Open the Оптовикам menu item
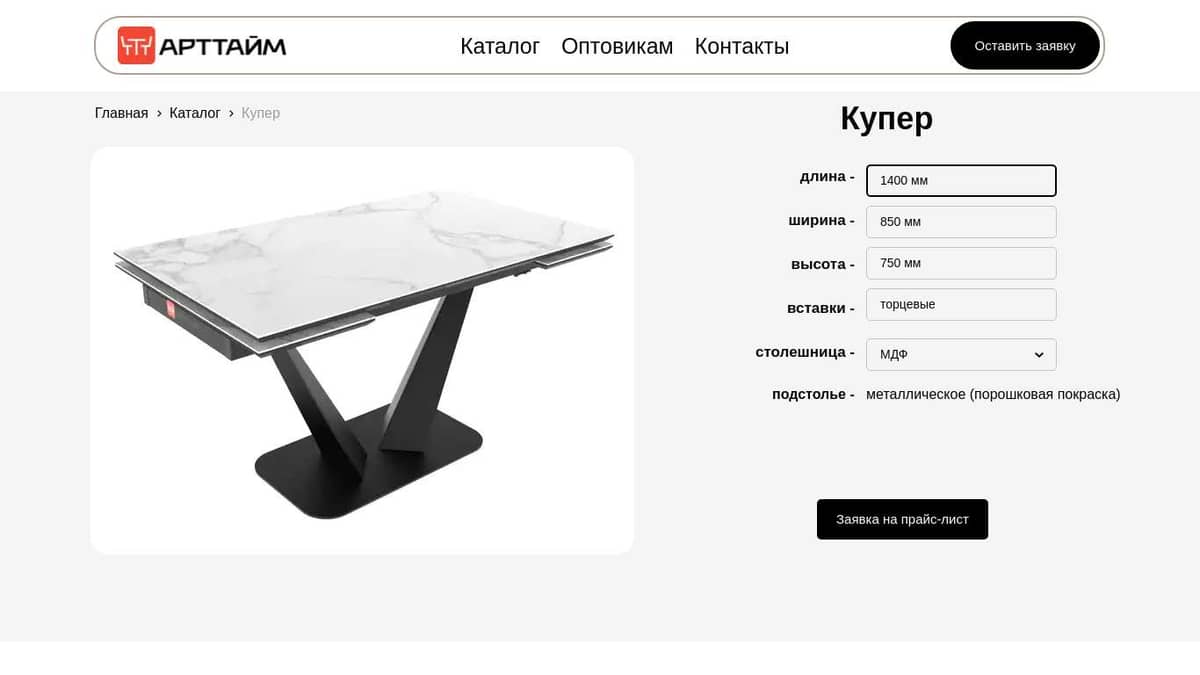Screen dimensions: 1200x675 pos(617,46)
